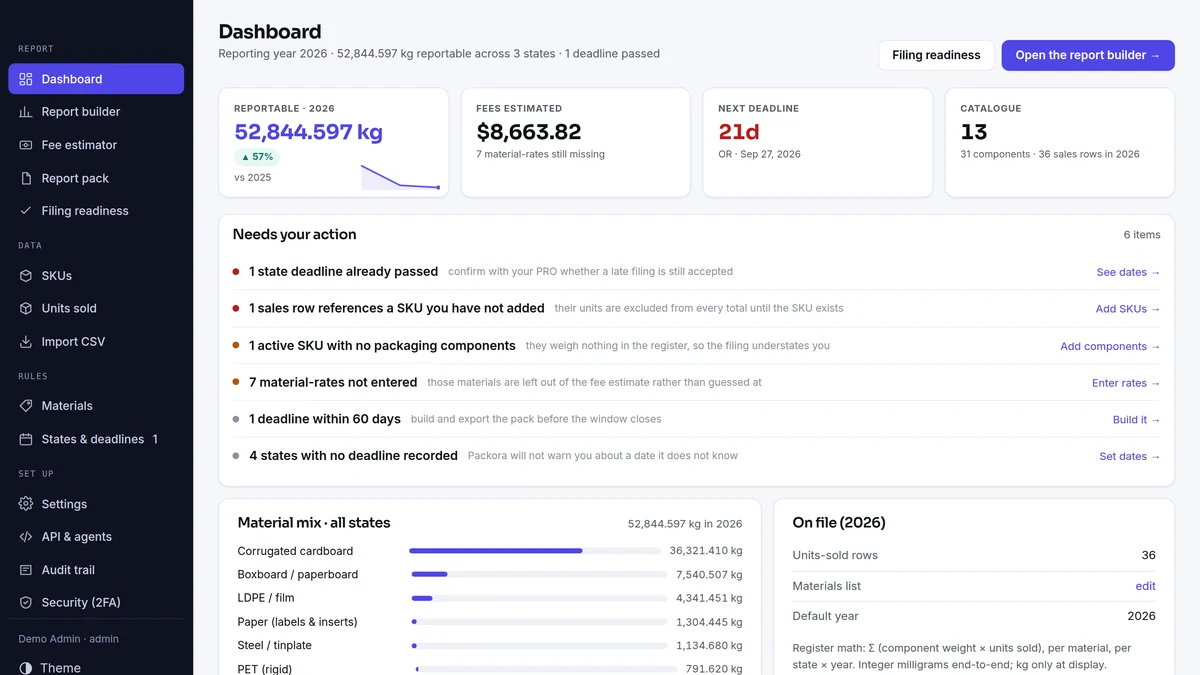The width and height of the screenshot is (1200, 675).
Task: Click the Build it link
Action: (x=1137, y=420)
